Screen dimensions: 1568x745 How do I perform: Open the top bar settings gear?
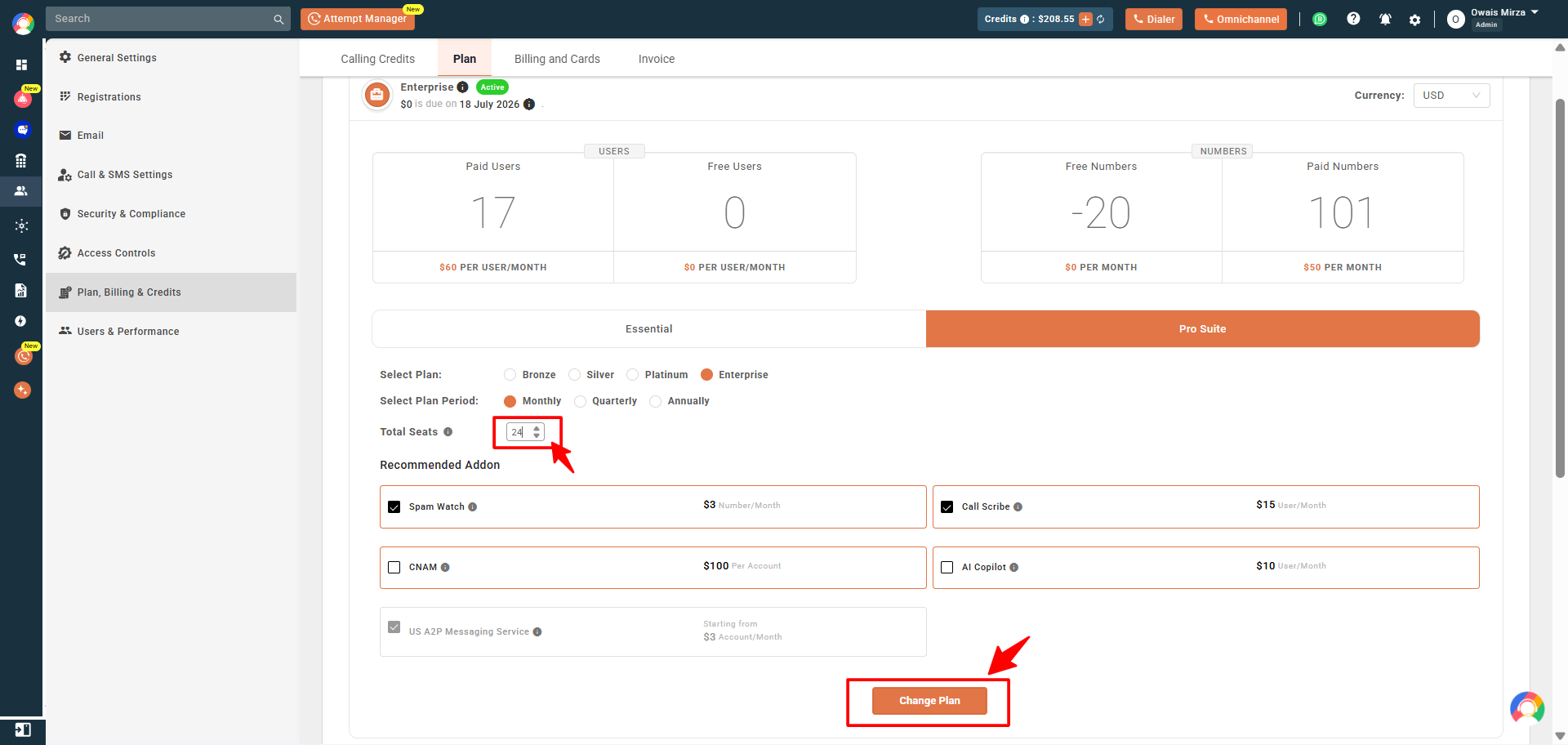(1414, 20)
